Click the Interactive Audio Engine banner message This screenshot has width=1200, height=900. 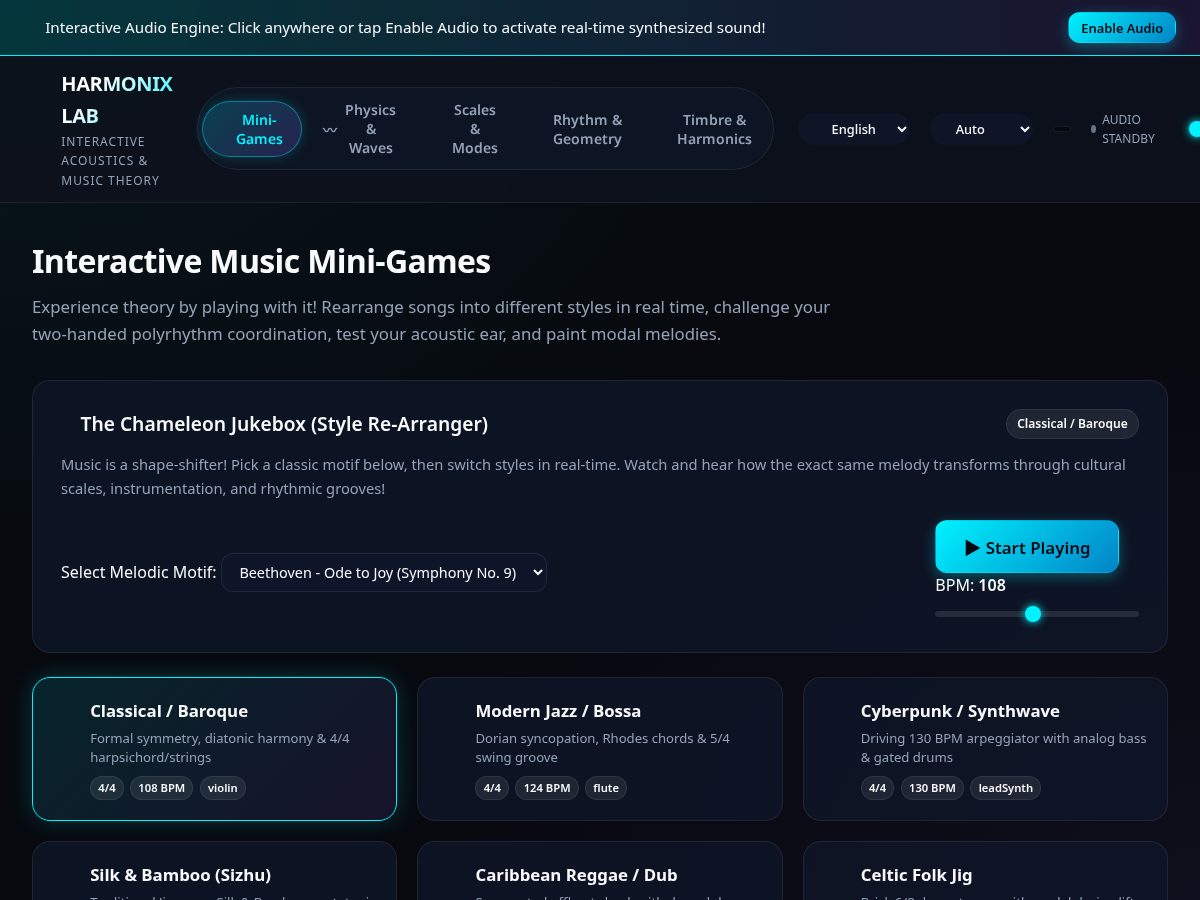405,28
